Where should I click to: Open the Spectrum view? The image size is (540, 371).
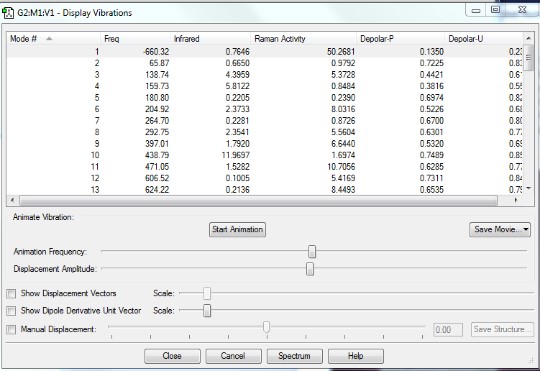[294, 356]
